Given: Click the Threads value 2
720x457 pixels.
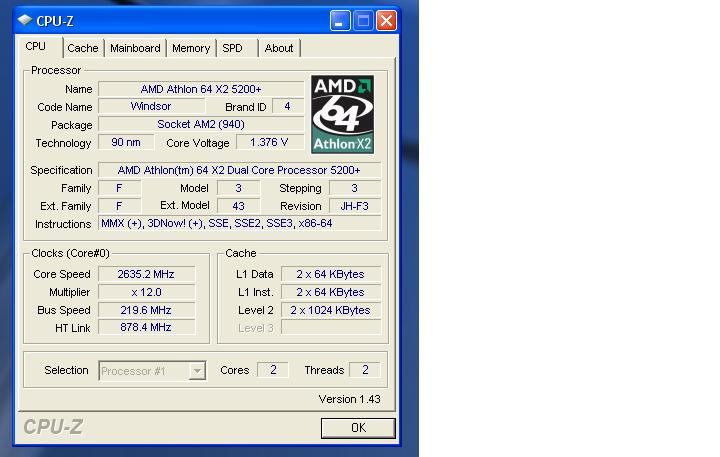Looking at the screenshot, I should [365, 370].
